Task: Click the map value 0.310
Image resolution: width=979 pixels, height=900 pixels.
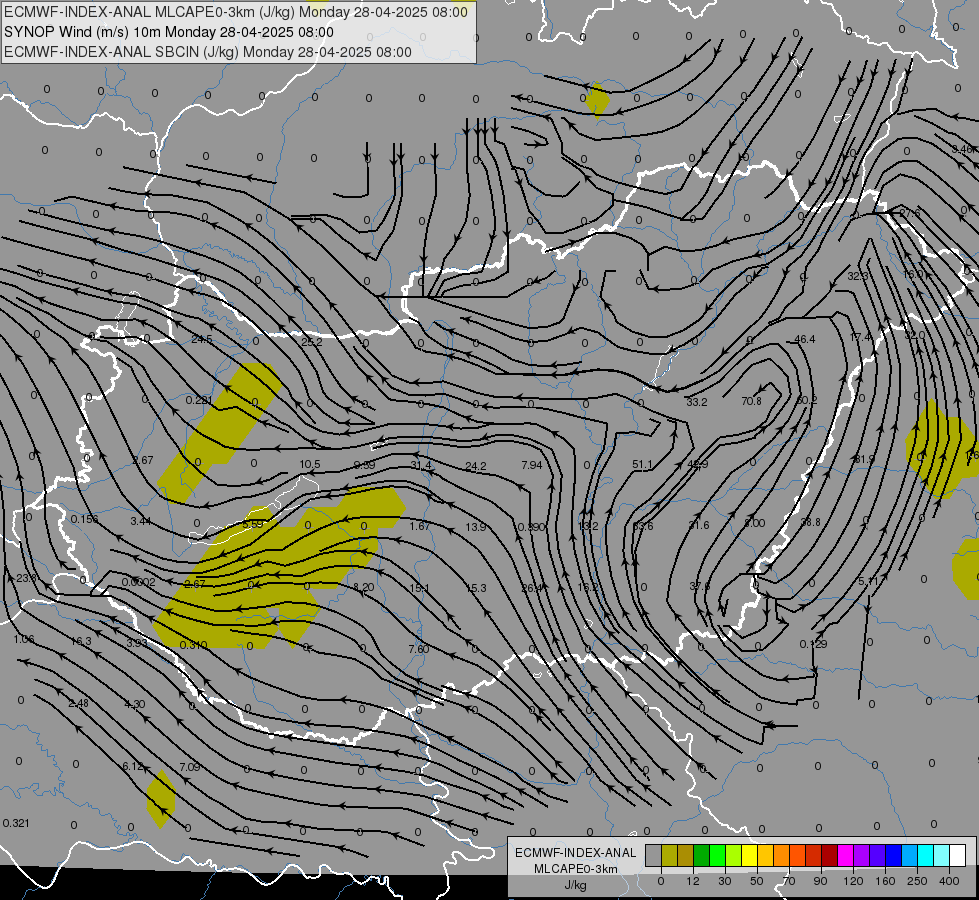Action: (194, 645)
